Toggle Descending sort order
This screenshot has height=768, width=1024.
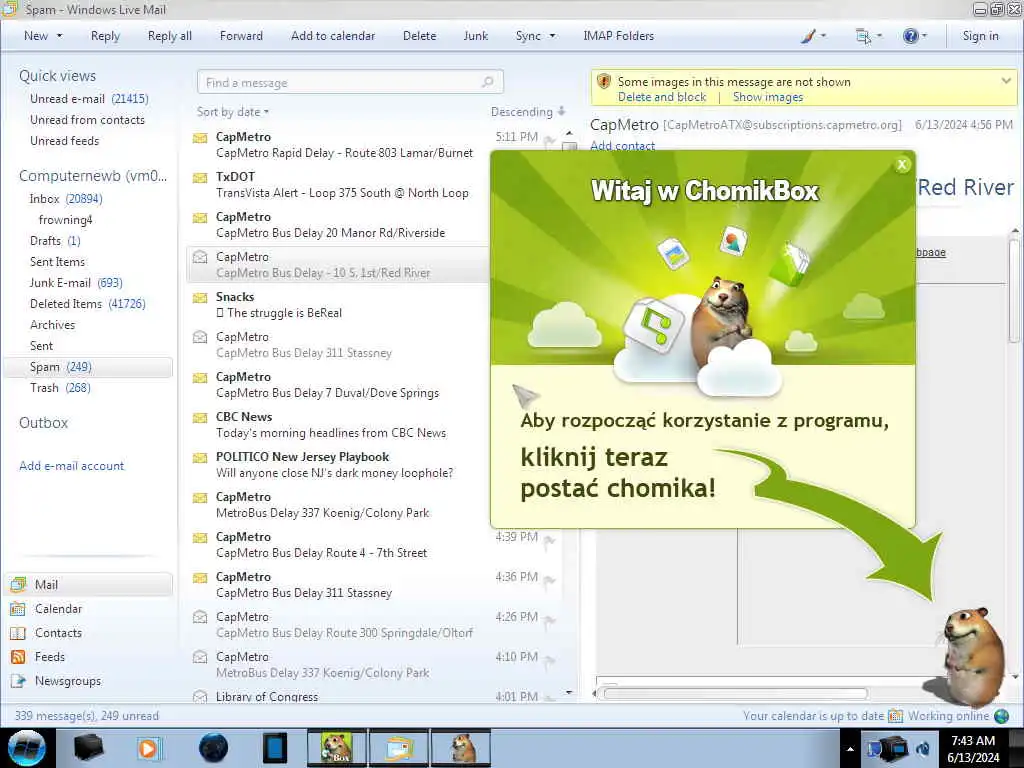(528, 112)
